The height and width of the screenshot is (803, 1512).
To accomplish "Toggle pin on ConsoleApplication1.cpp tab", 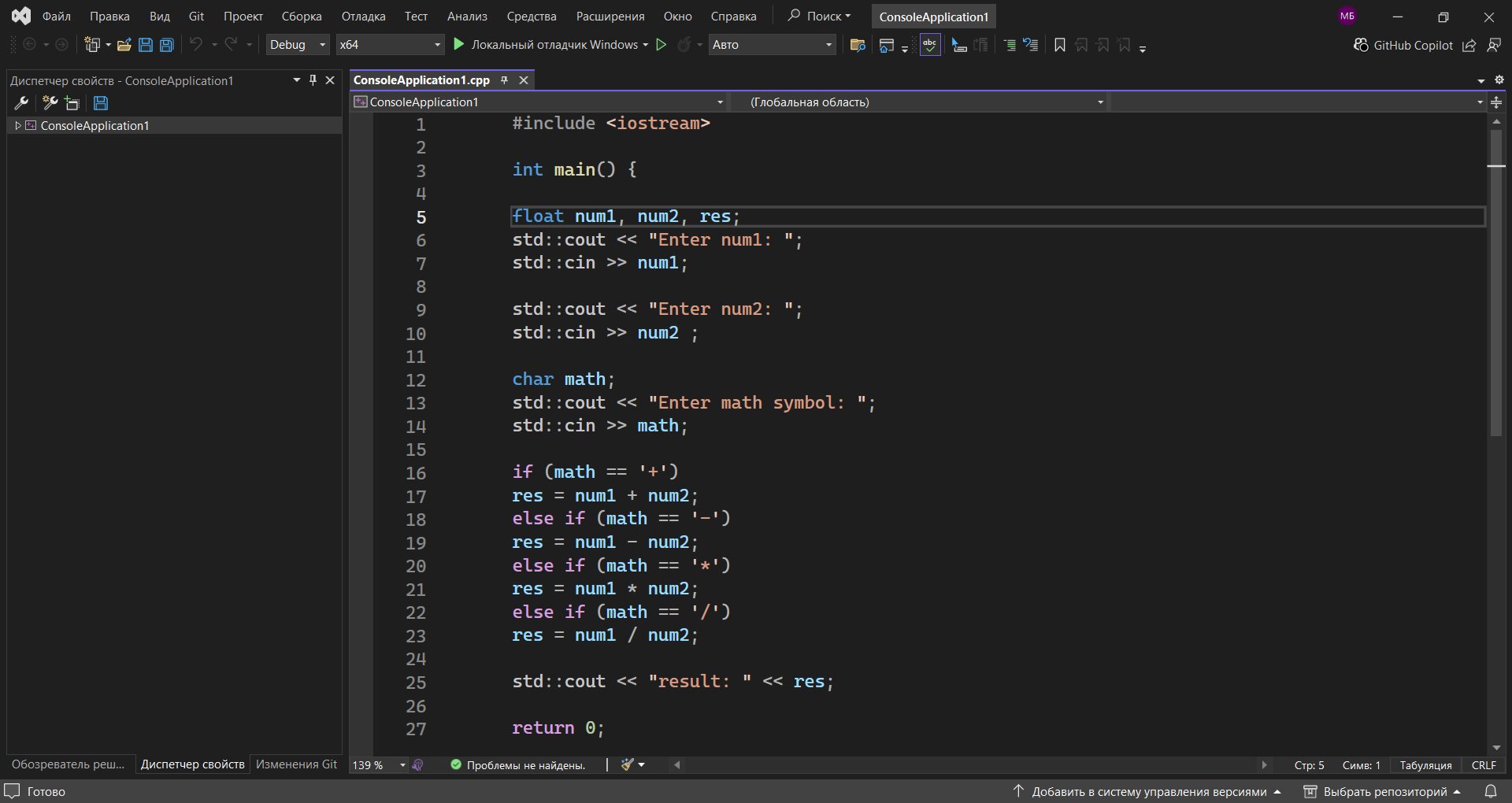I will point(504,80).
